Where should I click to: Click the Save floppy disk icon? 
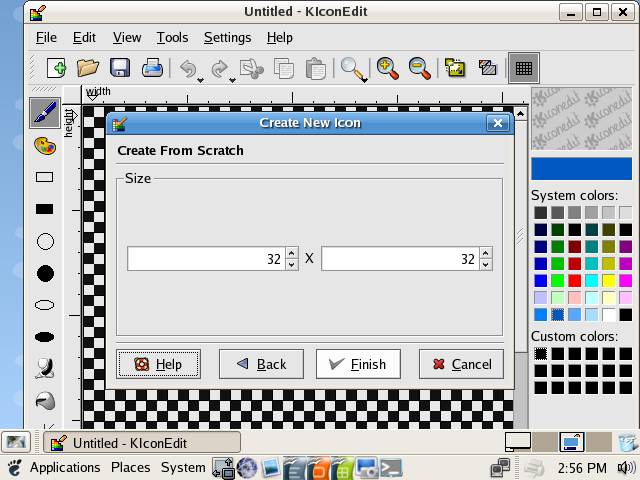click(120, 68)
